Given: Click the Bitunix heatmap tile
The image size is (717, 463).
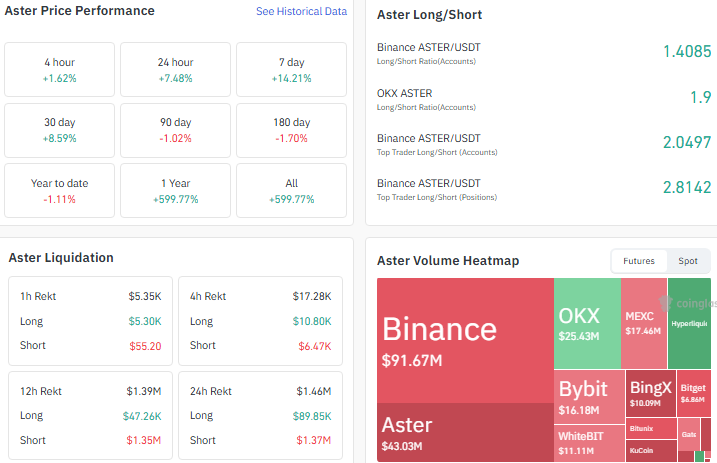Looking at the screenshot, I should click(651, 428).
